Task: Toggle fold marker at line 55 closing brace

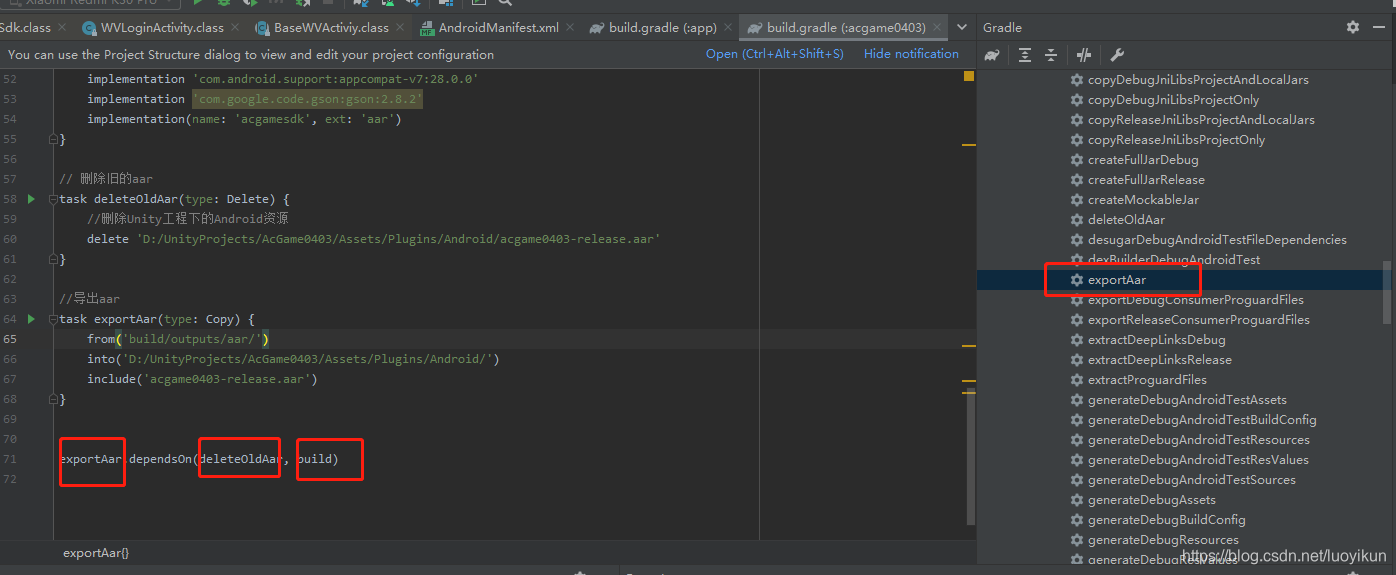Action: pos(53,139)
